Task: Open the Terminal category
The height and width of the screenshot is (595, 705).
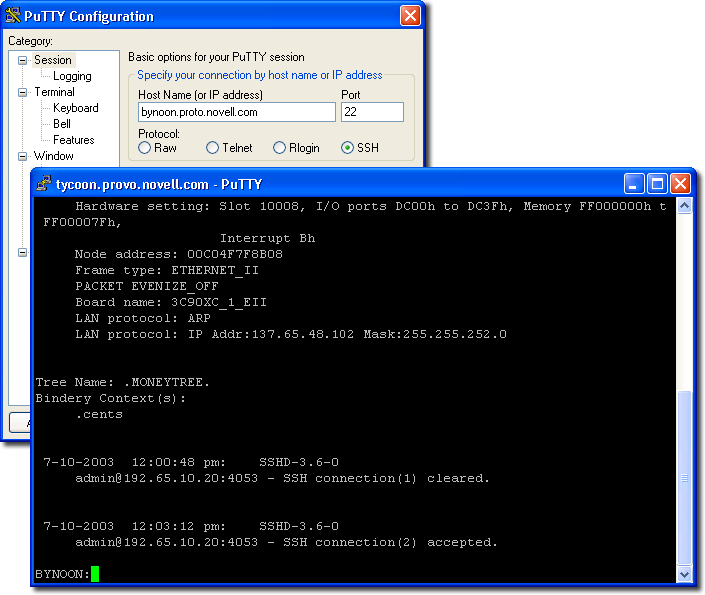Action: click(54, 92)
